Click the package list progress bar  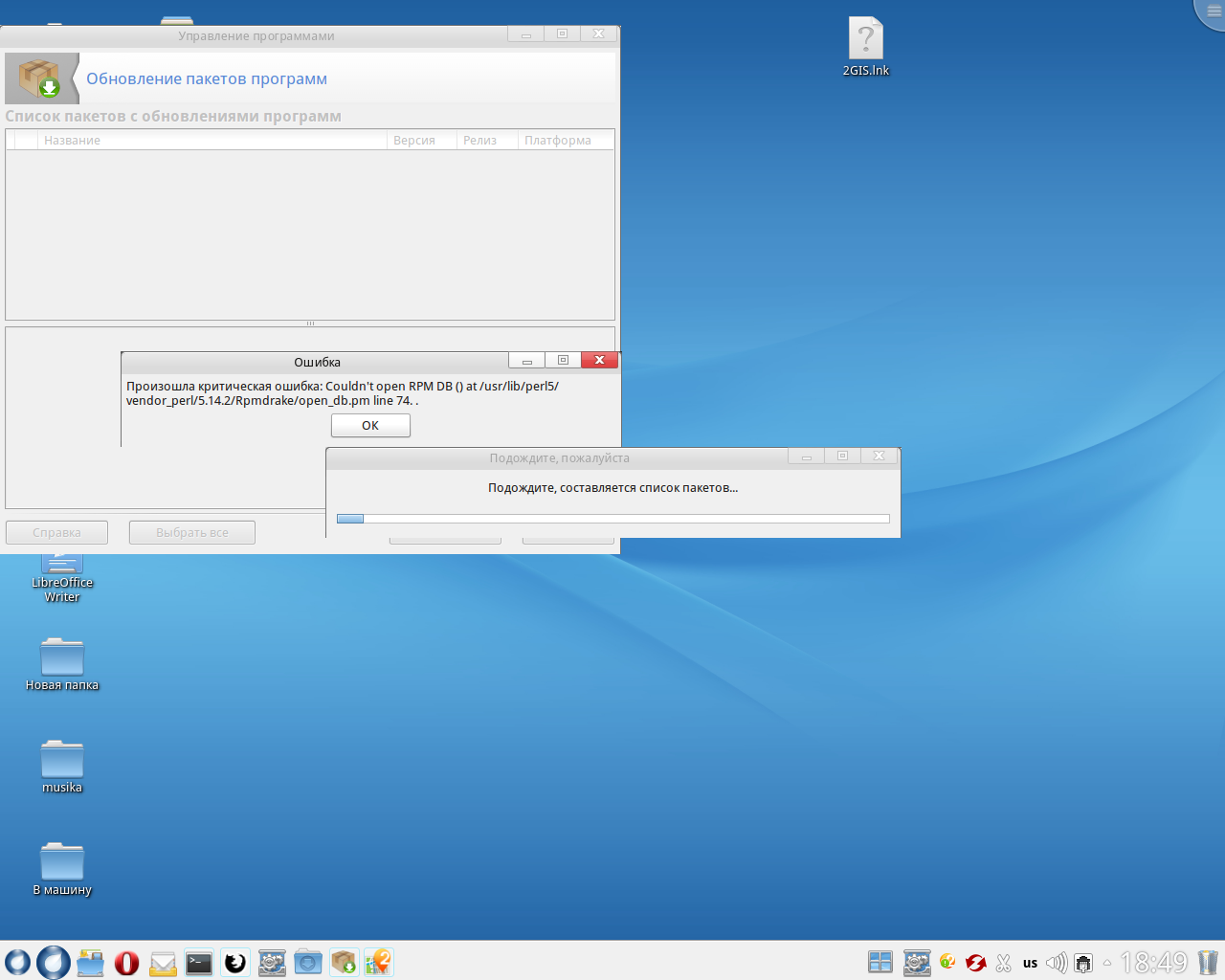point(612,519)
